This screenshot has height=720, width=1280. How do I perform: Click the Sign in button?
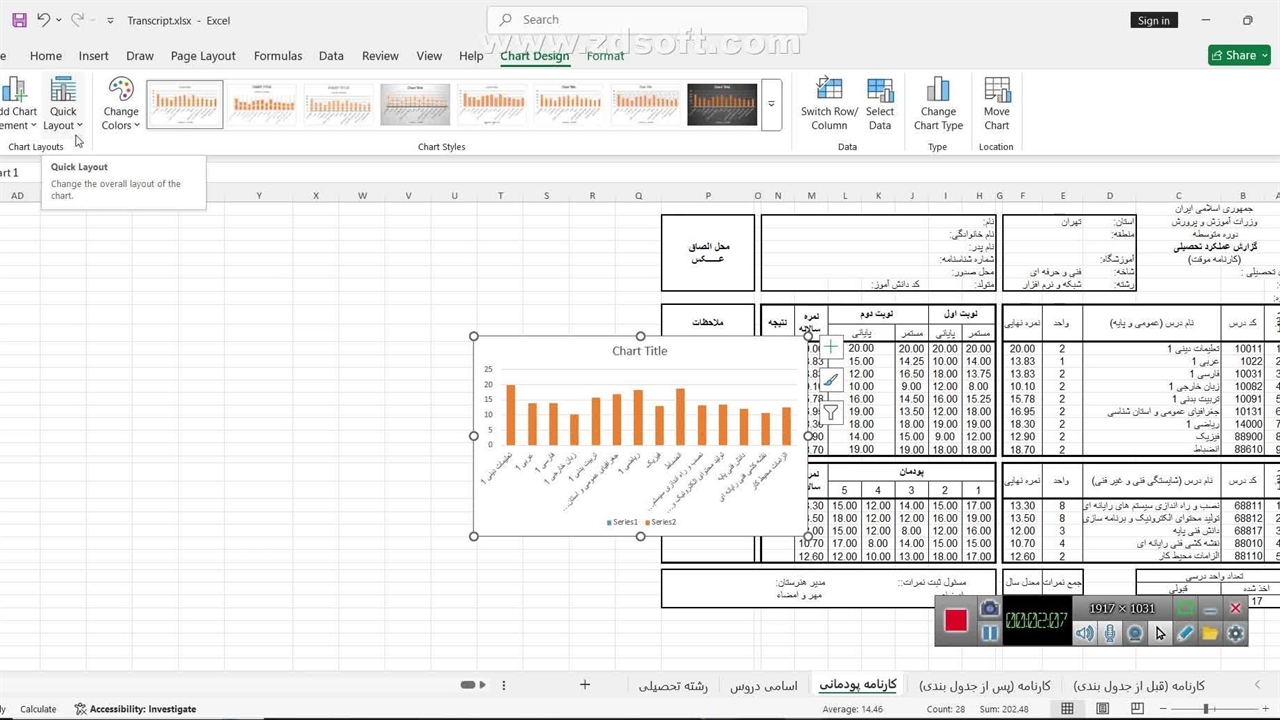click(x=1153, y=20)
